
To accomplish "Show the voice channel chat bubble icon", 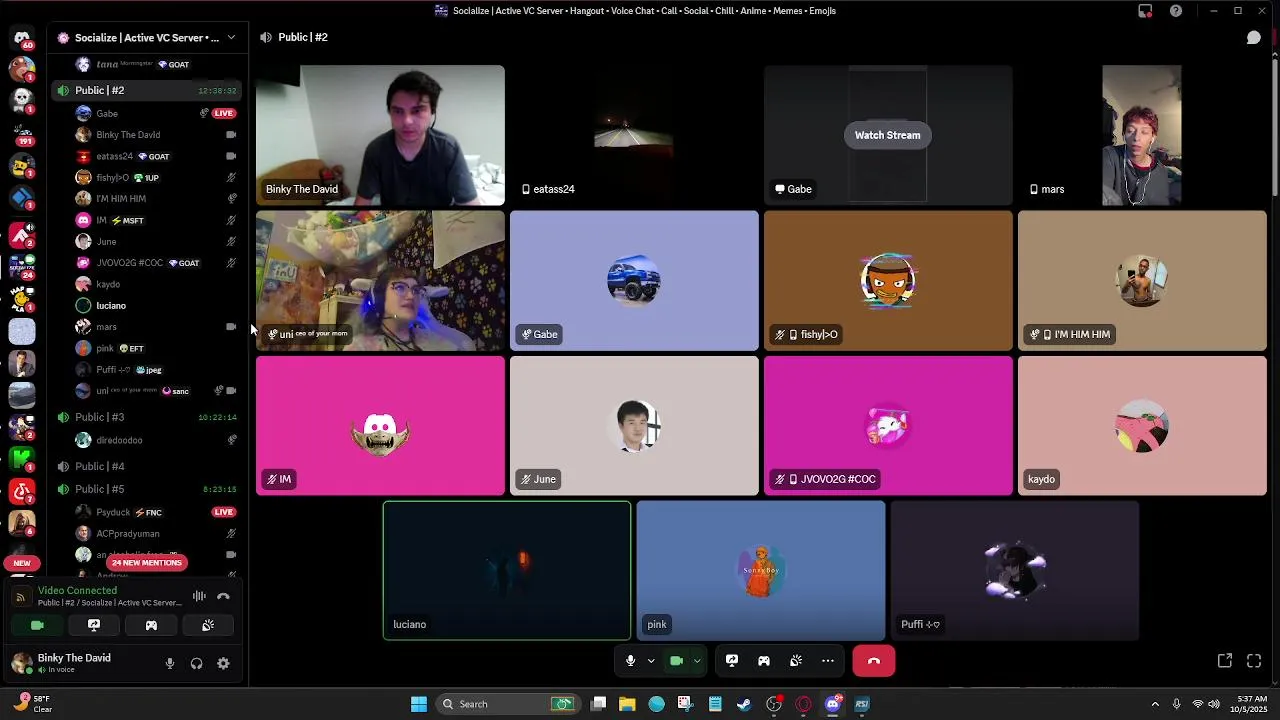I will (1253, 38).
